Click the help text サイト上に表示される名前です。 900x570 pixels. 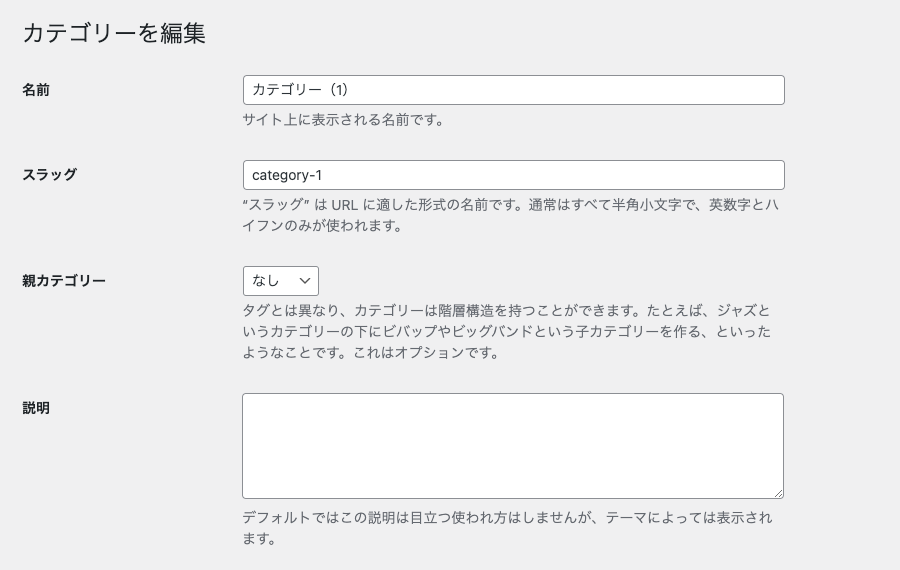point(344,120)
